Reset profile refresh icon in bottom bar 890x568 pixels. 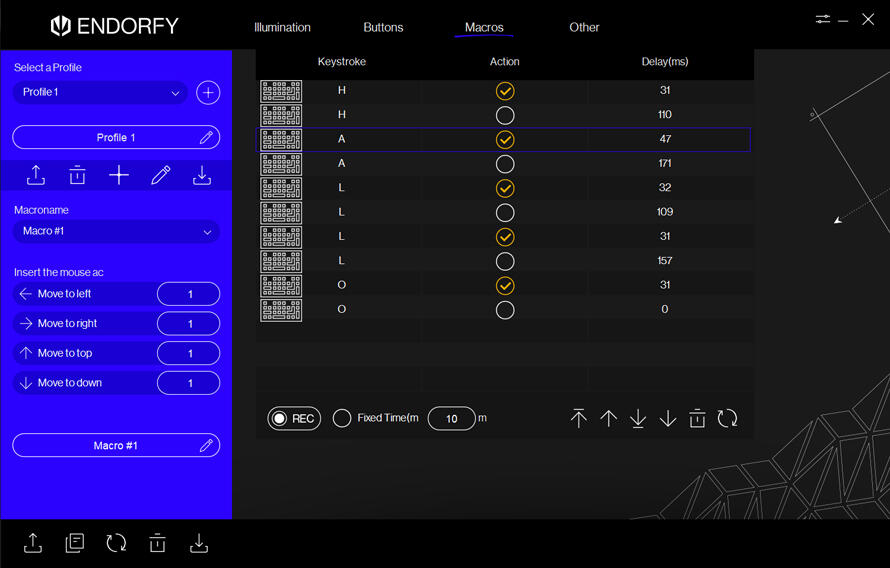[116, 543]
